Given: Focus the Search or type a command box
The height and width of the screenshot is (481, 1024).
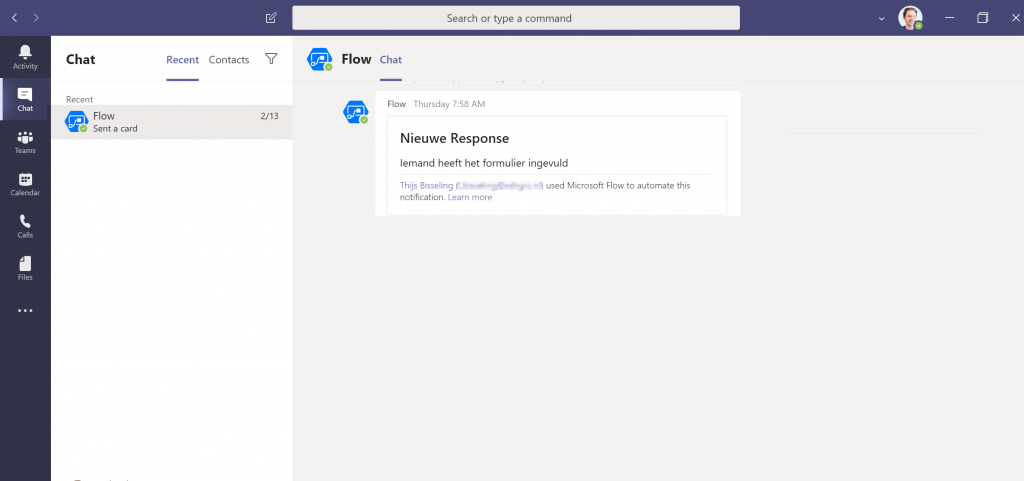Looking at the screenshot, I should [x=516, y=18].
